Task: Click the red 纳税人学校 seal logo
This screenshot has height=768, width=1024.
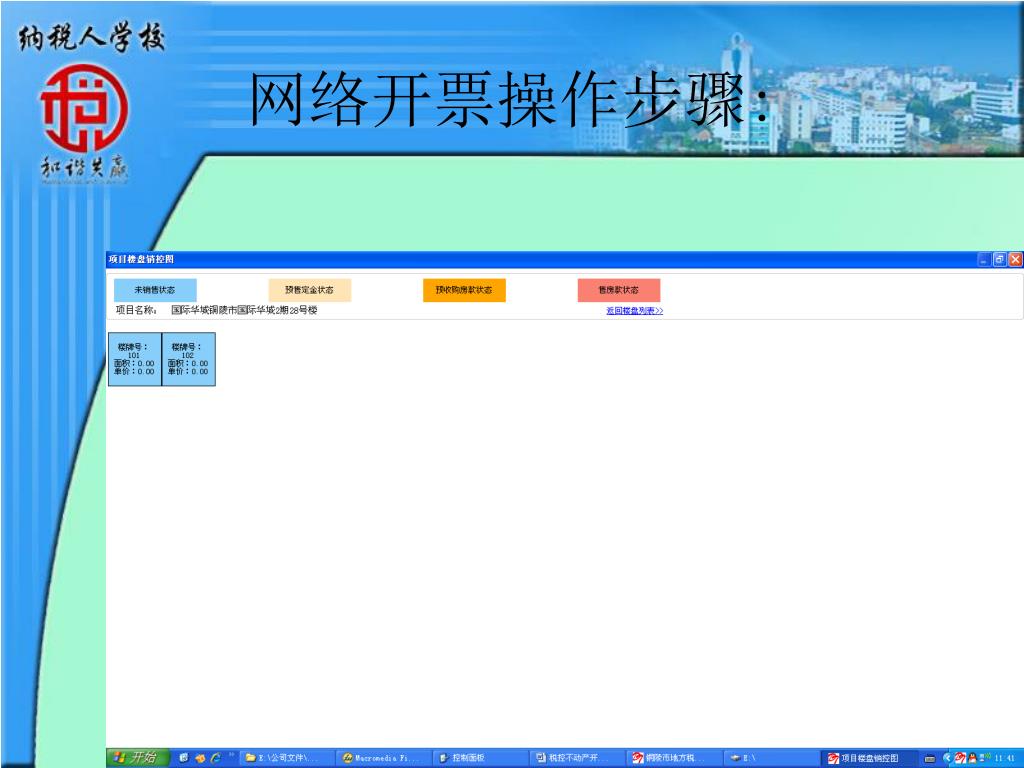Action: click(84, 108)
